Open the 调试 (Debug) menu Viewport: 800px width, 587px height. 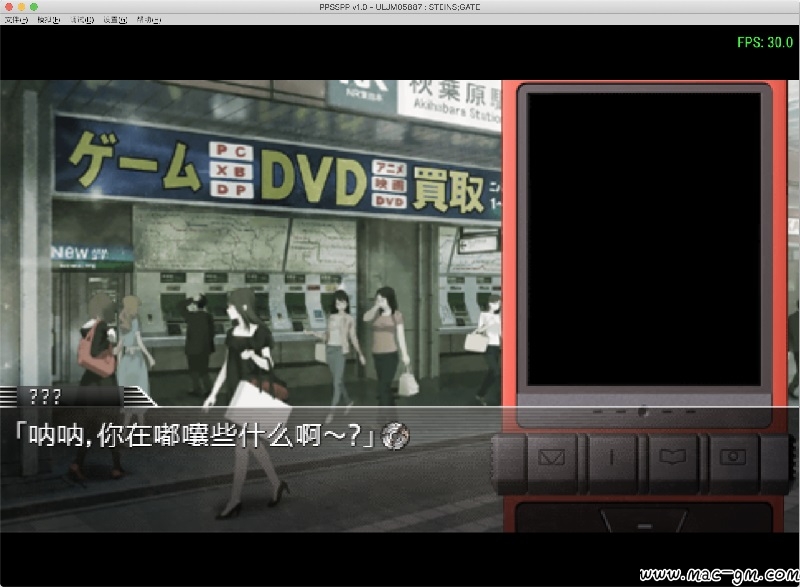82,20
